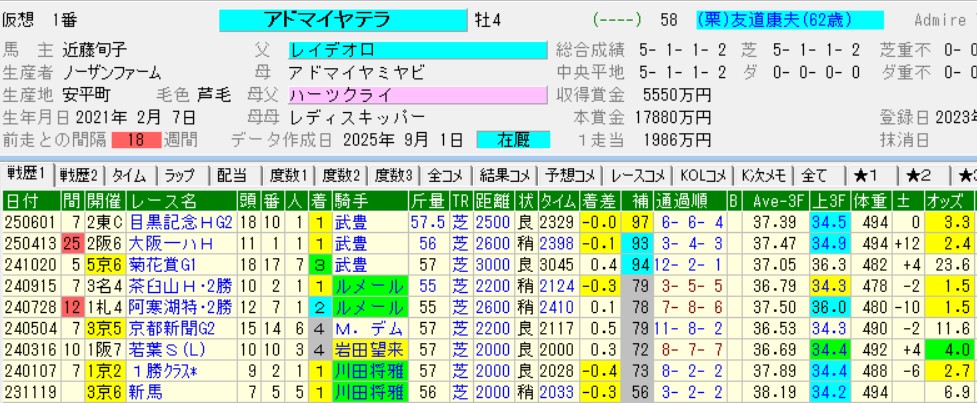The image size is (977, 403).
Task: Open the 結果コメ tab
Action: click(x=505, y=175)
